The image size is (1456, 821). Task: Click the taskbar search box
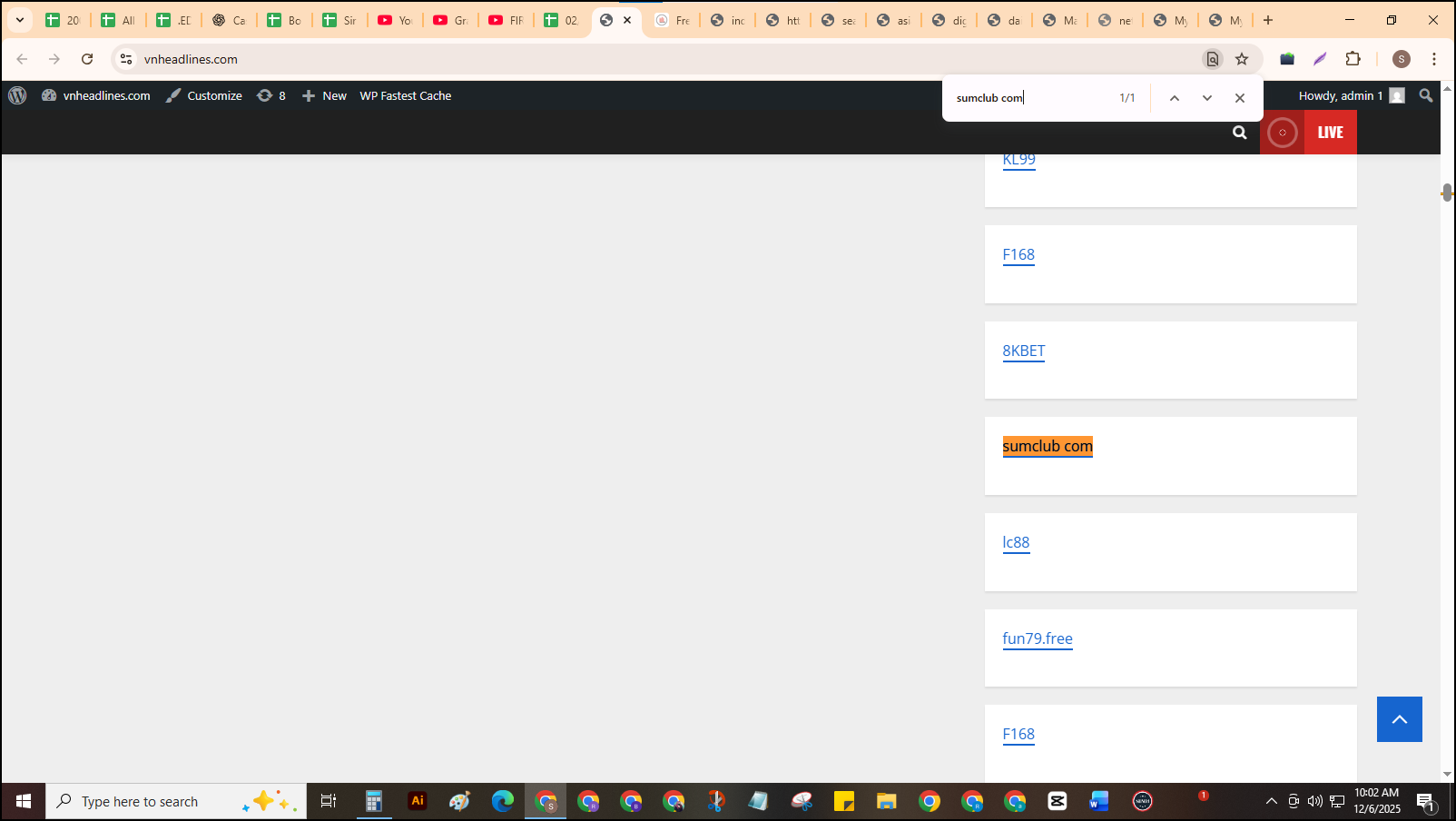(x=176, y=801)
